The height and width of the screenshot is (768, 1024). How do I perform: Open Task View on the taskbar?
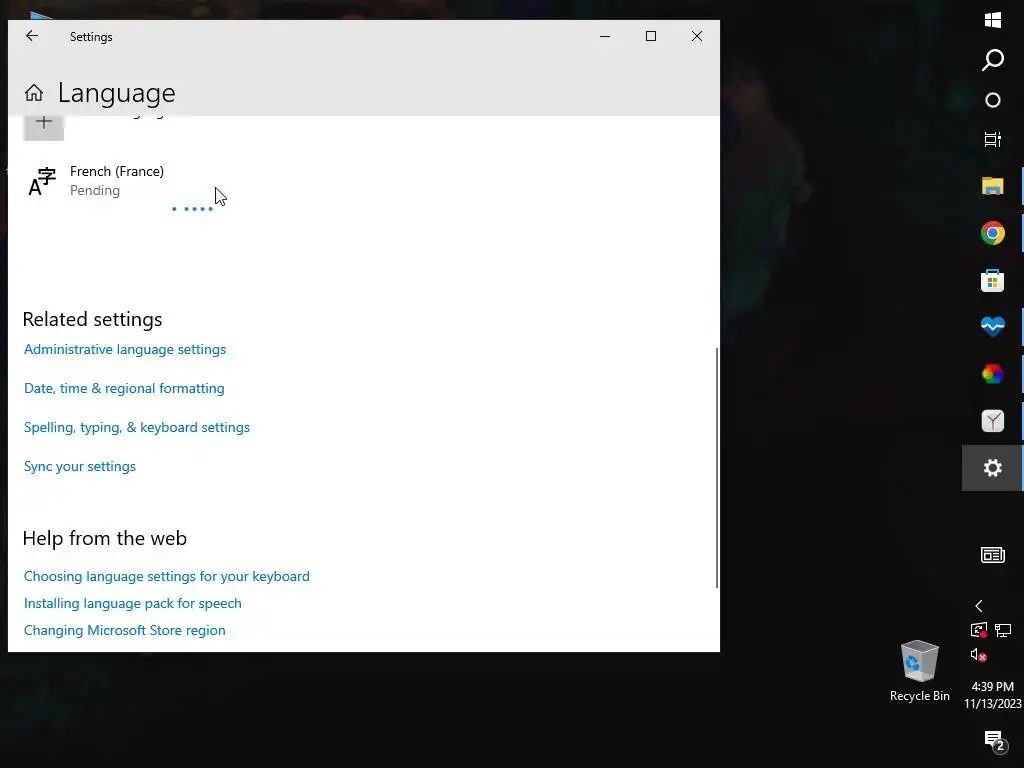click(993, 139)
